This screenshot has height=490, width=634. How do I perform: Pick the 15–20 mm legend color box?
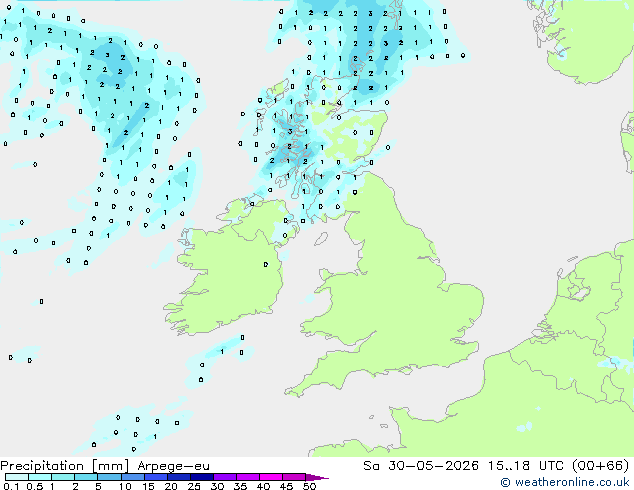point(156,477)
